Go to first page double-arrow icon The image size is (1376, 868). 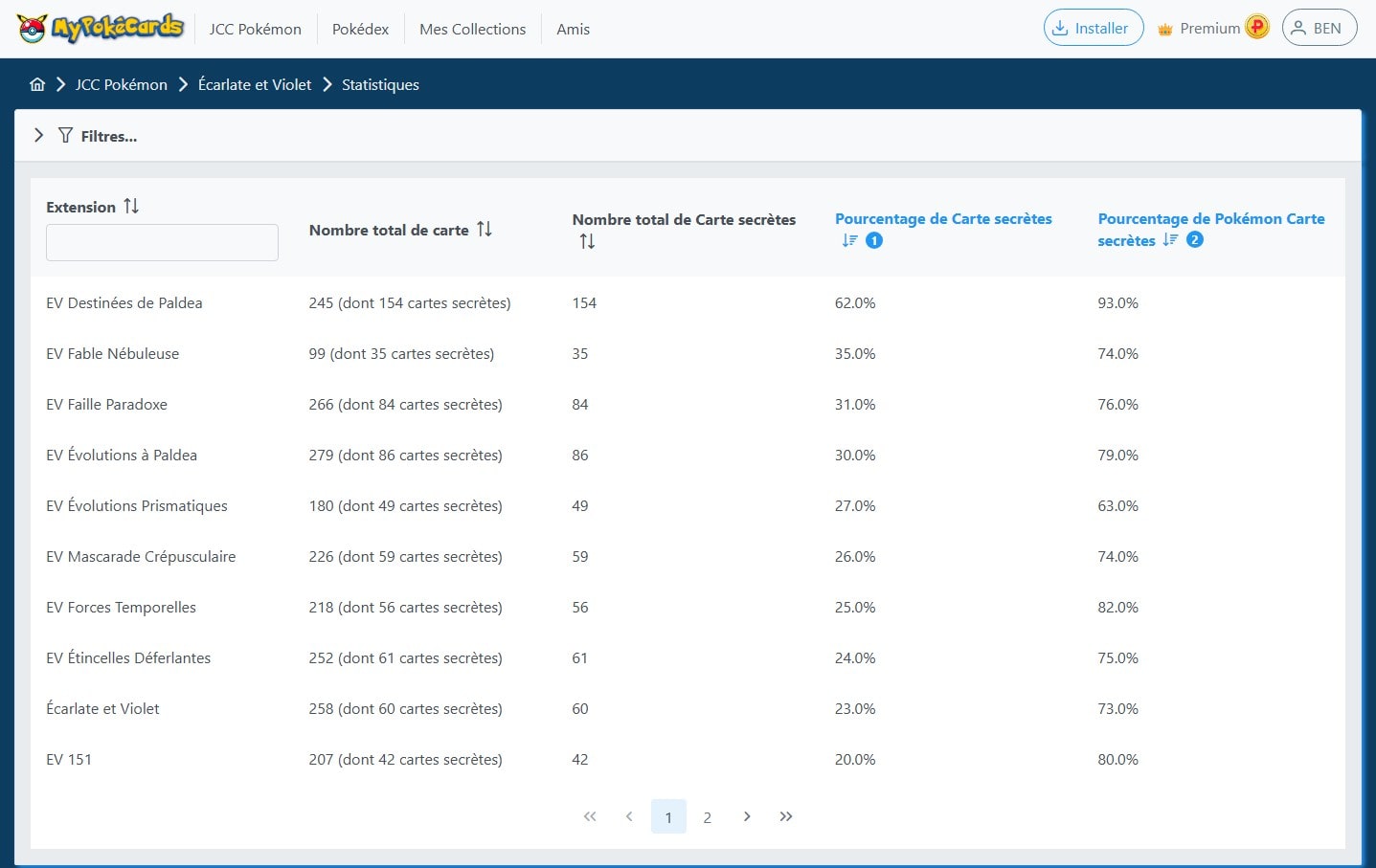click(590, 816)
